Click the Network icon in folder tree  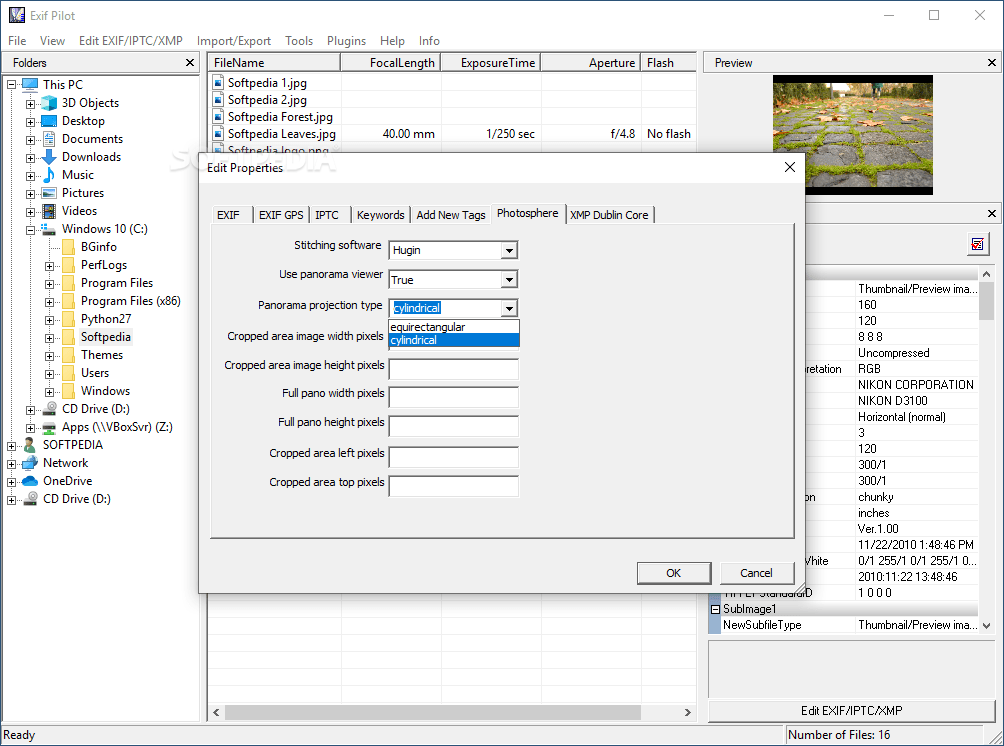(30, 463)
